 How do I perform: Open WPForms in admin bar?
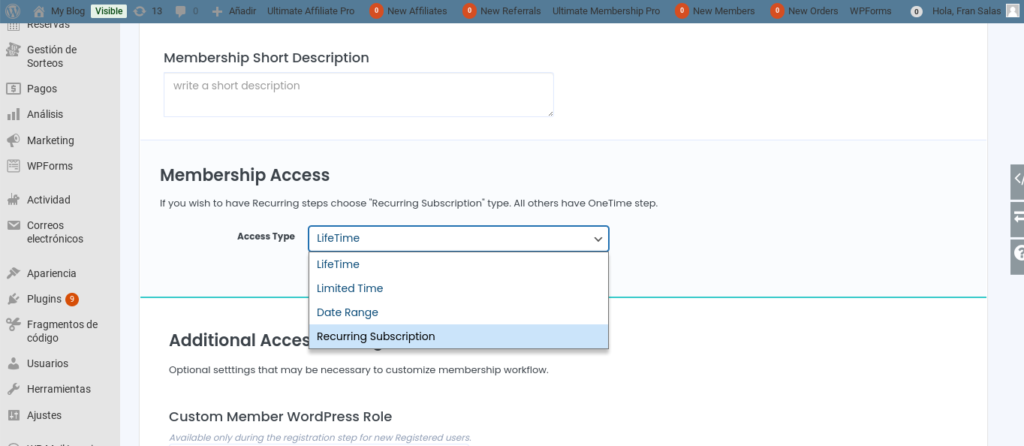coord(870,11)
